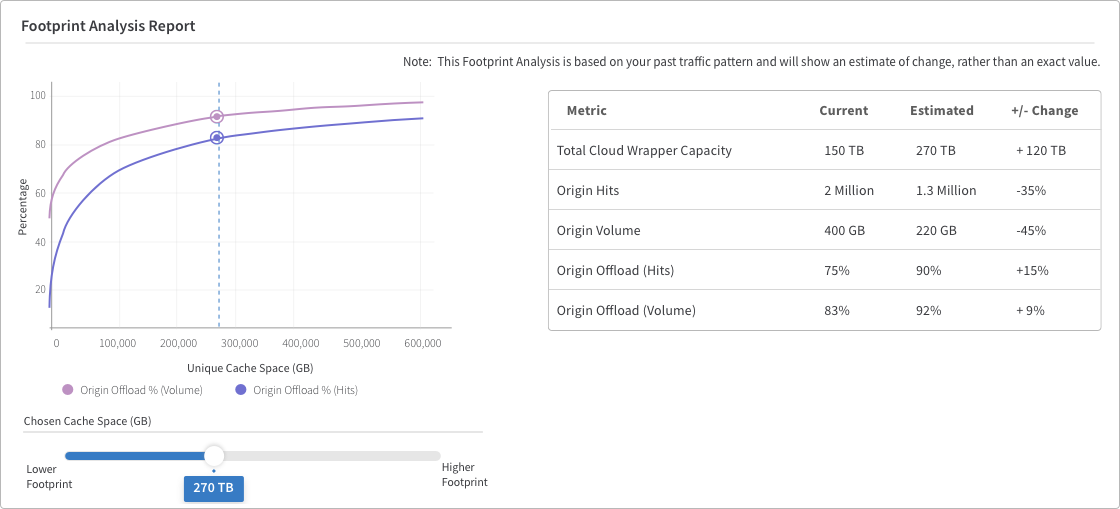1120x509 pixels.
Task: Click the gray unfilled part of the cache slider
Action: point(330,456)
